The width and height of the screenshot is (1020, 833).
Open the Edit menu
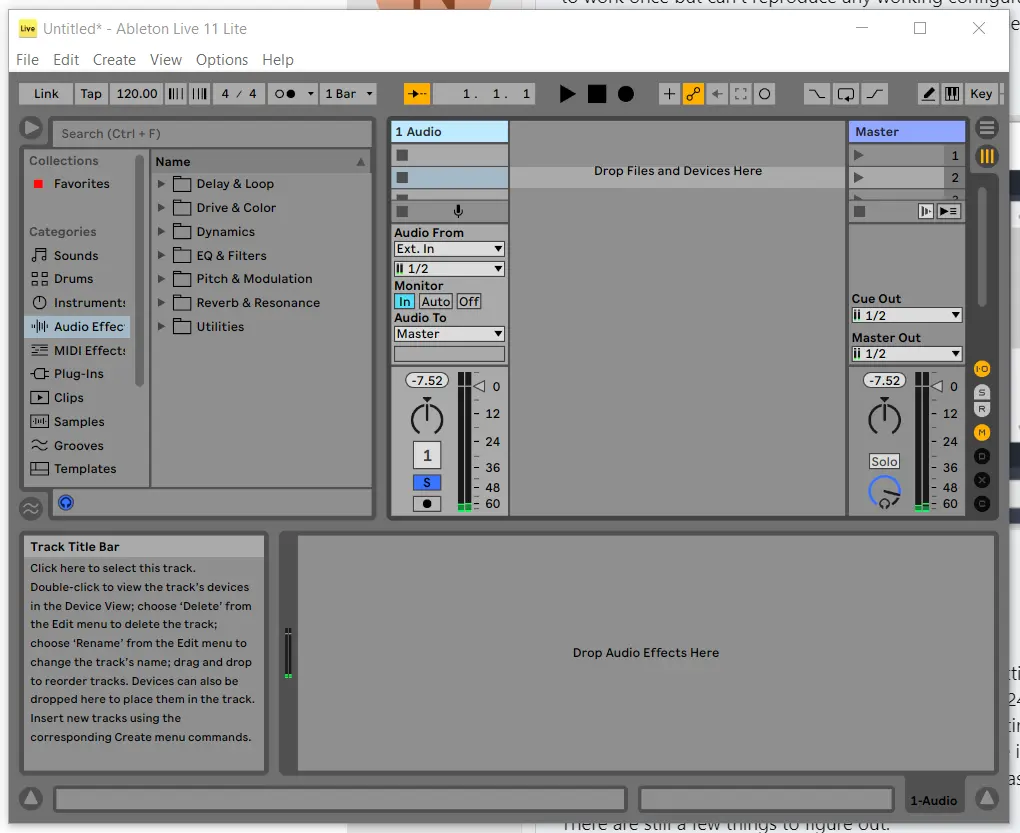click(x=66, y=60)
